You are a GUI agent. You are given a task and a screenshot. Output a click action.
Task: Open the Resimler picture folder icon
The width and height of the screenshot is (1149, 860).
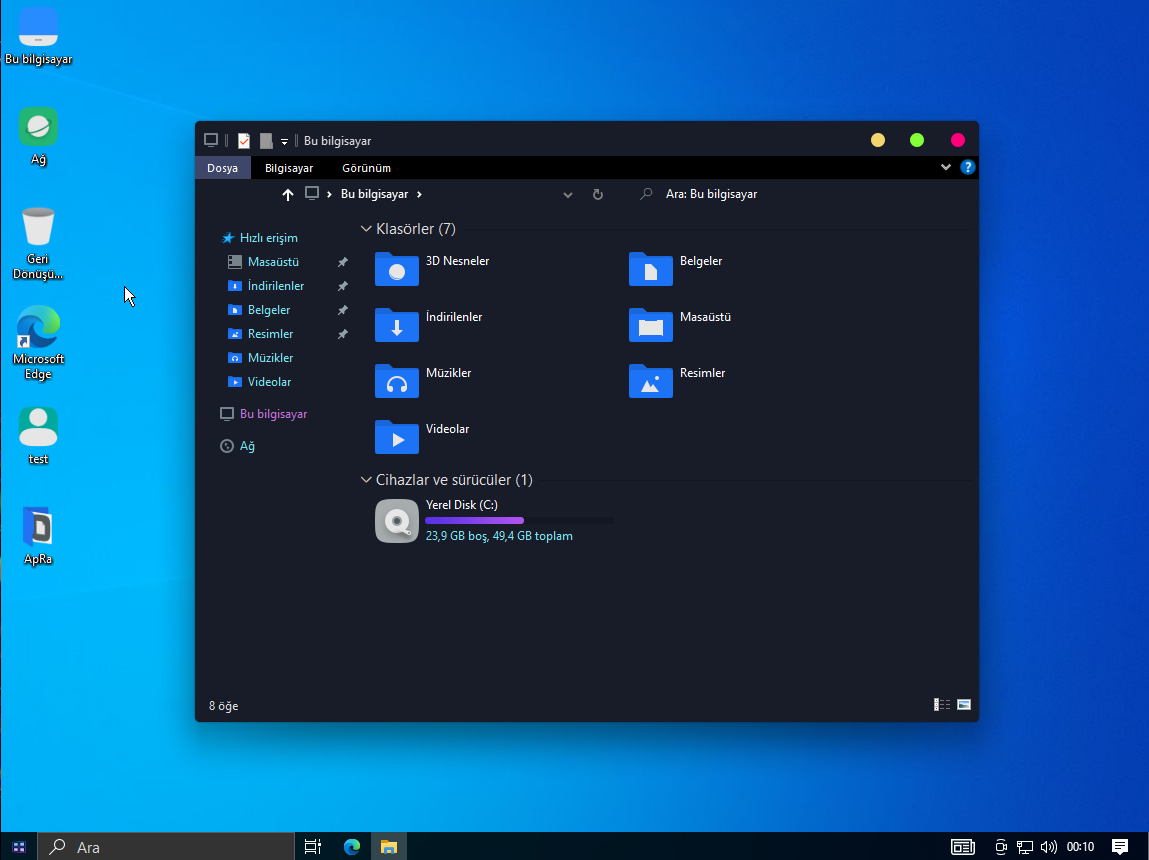[x=651, y=381]
